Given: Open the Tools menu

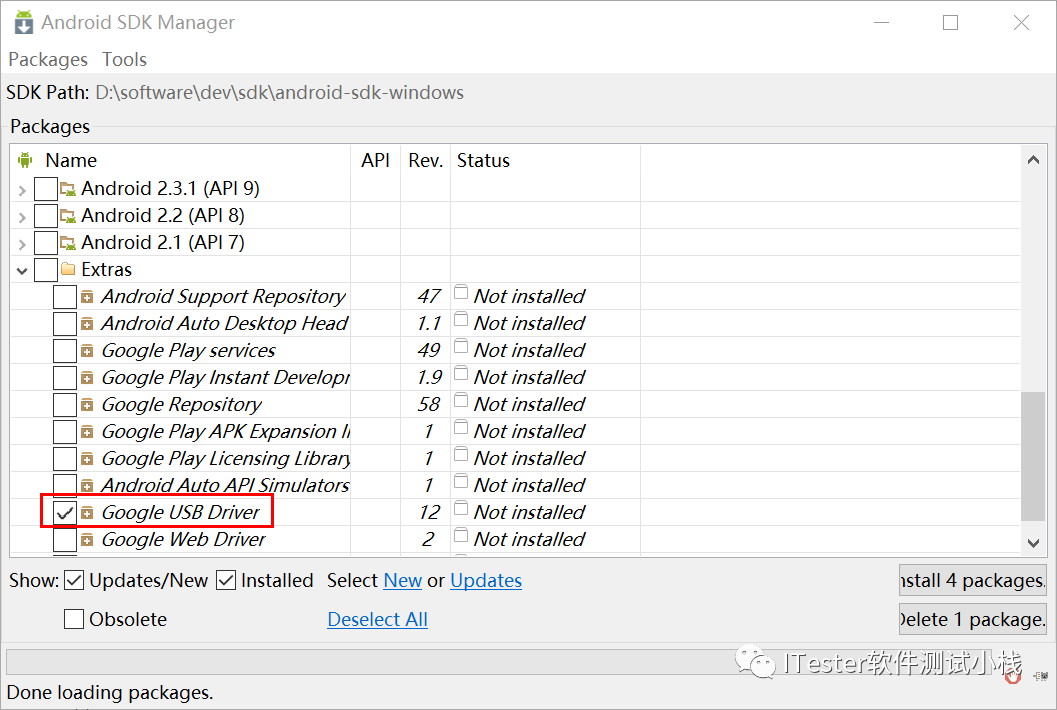Looking at the screenshot, I should [x=124, y=60].
